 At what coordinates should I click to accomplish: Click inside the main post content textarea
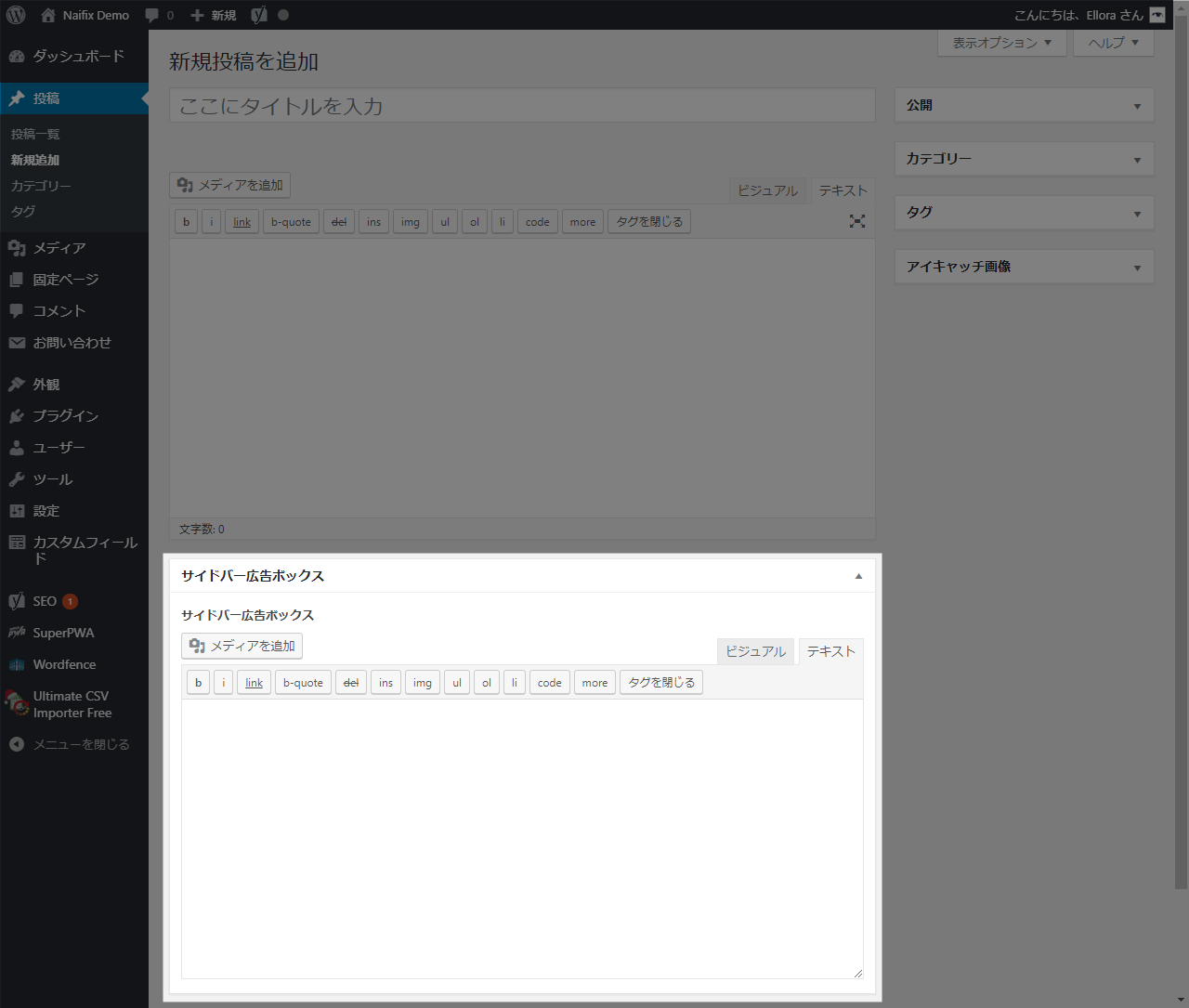click(522, 378)
